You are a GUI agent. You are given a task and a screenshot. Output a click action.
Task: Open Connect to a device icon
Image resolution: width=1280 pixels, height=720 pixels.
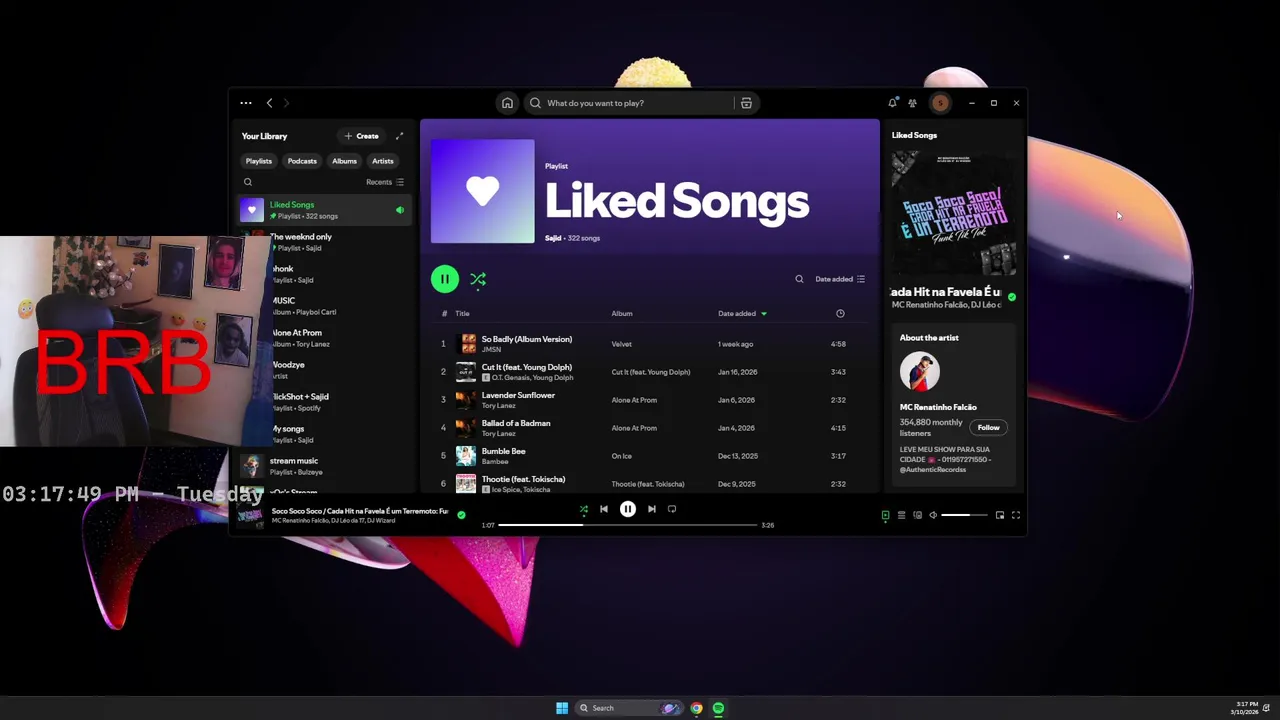click(x=917, y=515)
